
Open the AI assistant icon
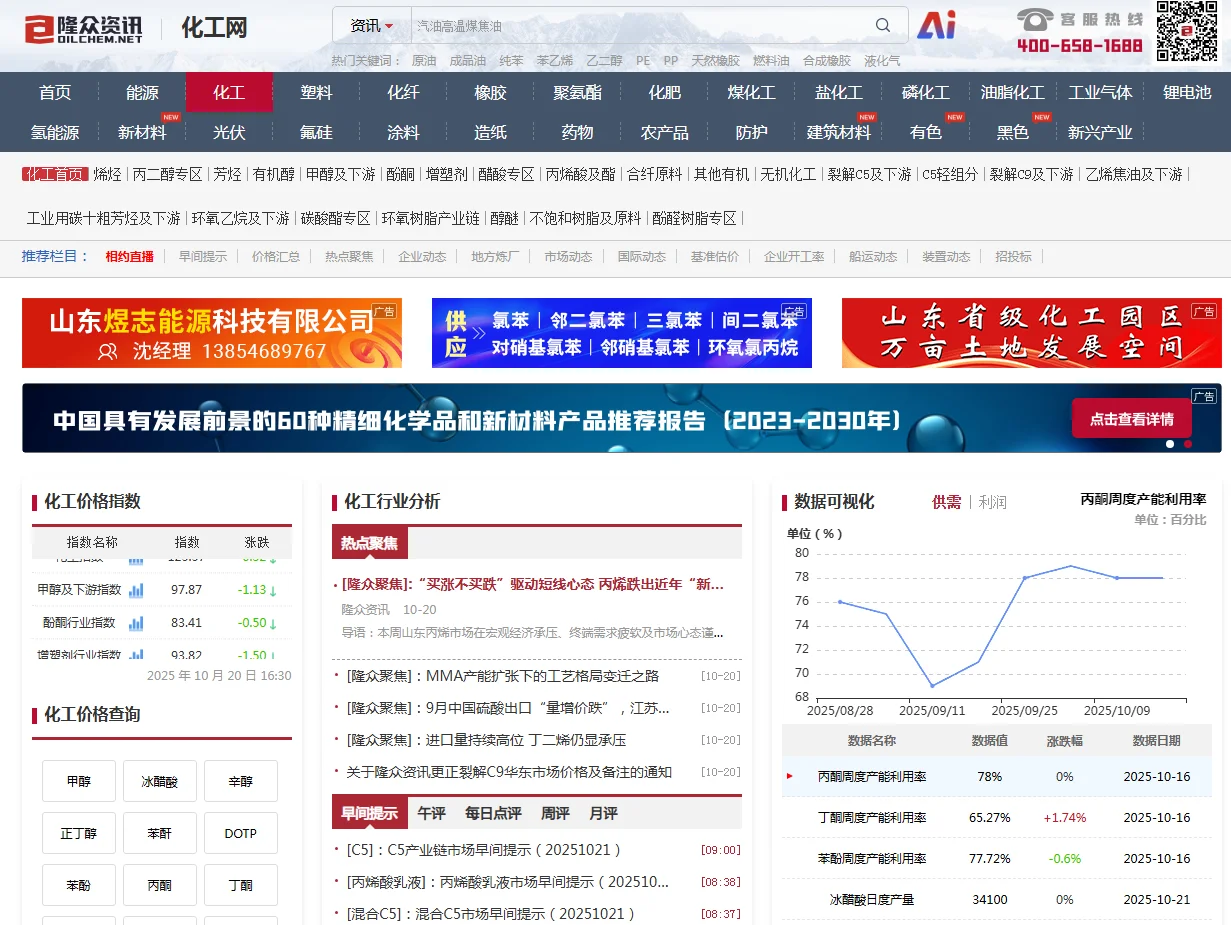(x=937, y=25)
